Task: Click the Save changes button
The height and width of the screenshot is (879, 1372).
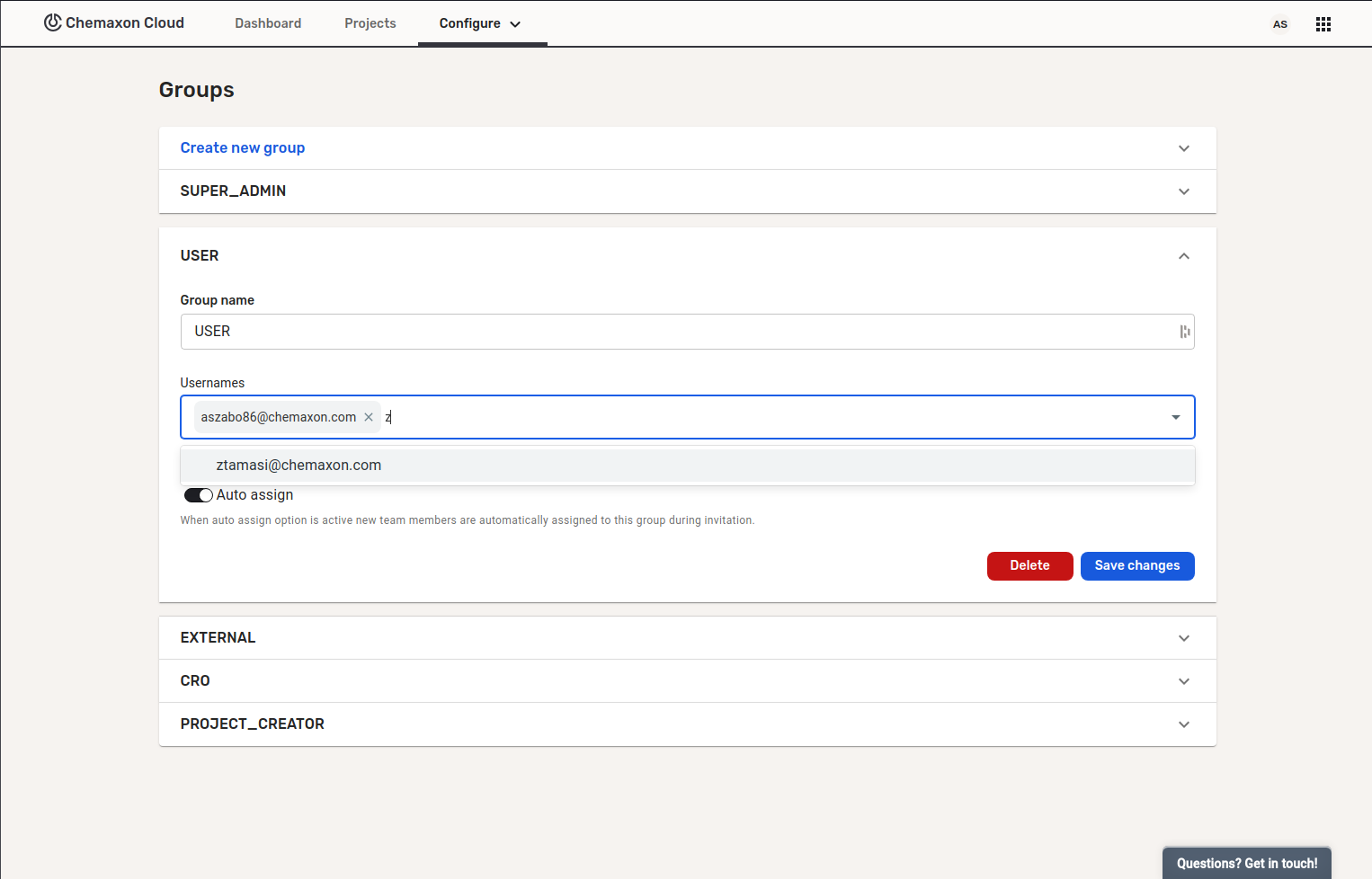Action: pos(1136,566)
